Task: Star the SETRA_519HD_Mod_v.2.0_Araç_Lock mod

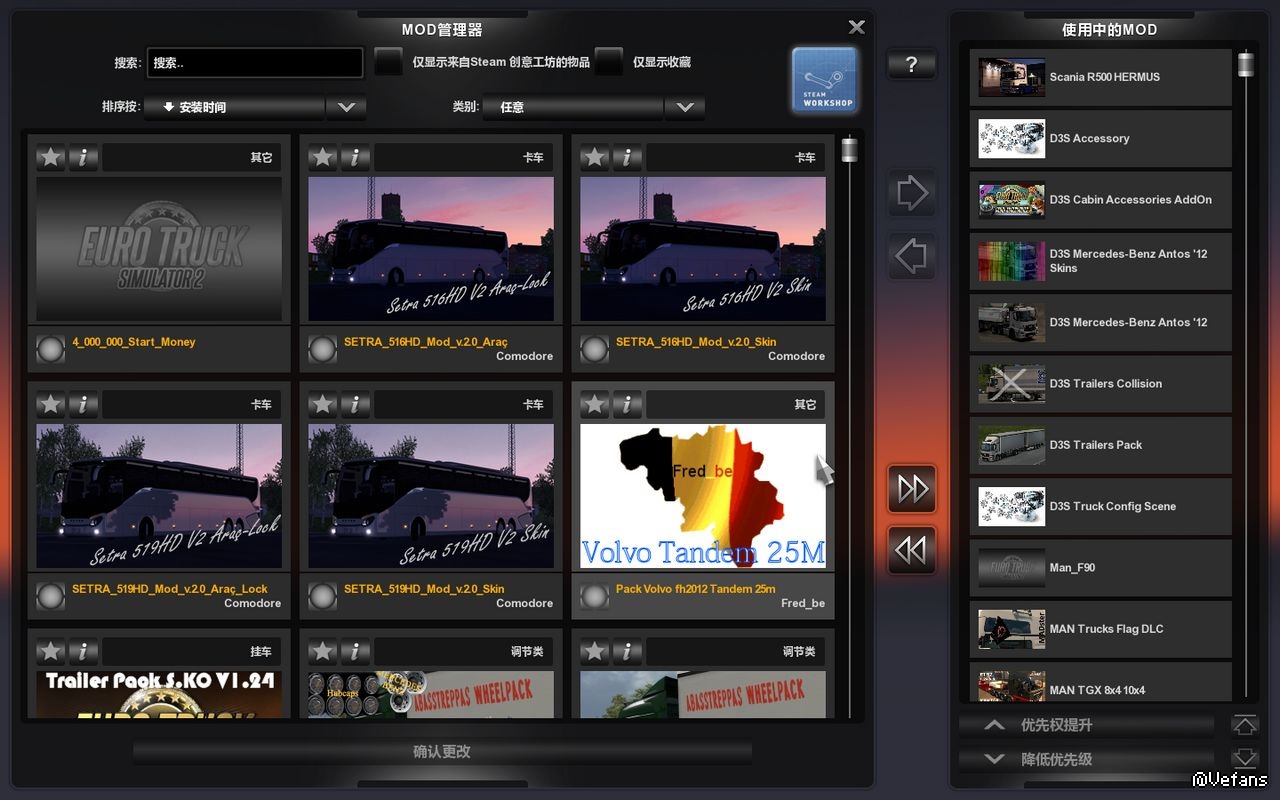Action: [51, 404]
